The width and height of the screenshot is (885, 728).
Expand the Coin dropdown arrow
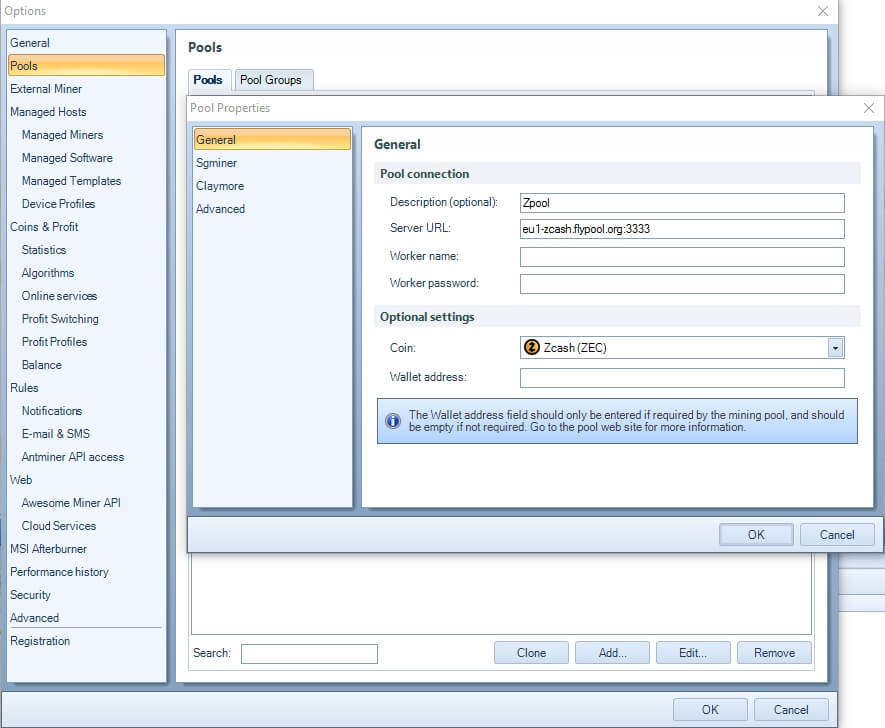coord(835,348)
